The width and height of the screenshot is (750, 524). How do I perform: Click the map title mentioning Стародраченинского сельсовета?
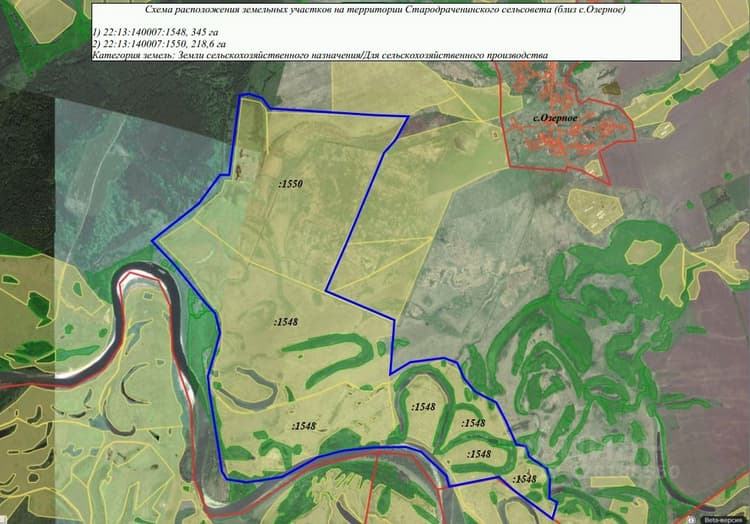coord(386,10)
